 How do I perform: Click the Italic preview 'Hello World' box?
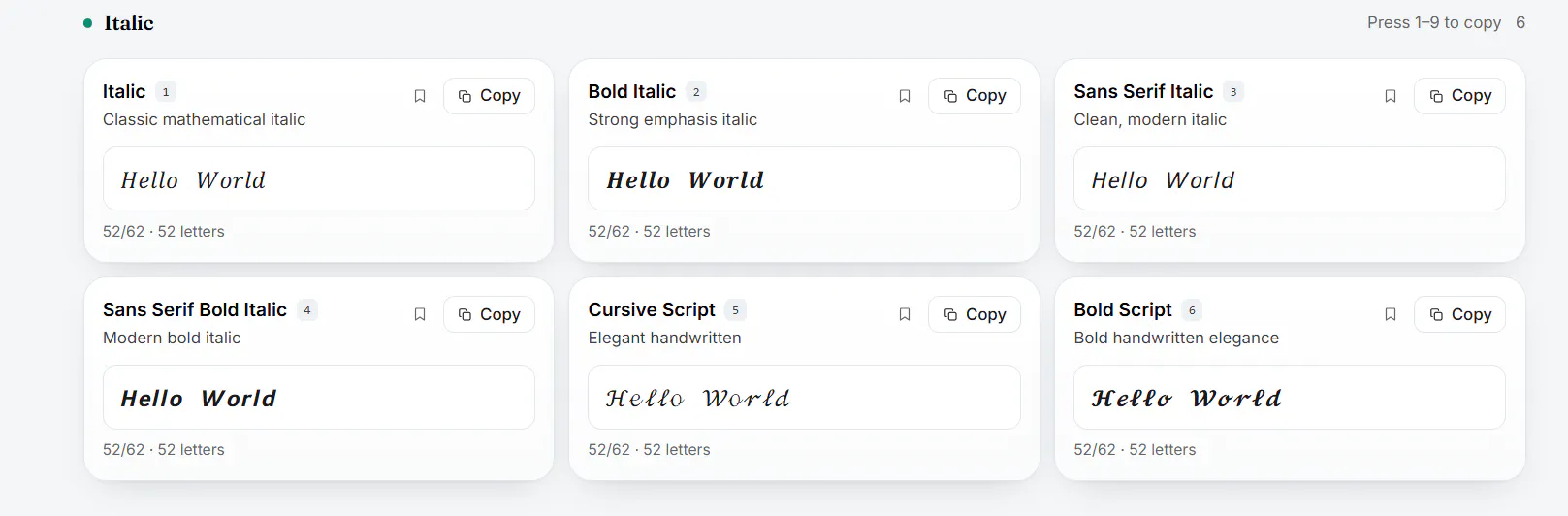pos(319,178)
